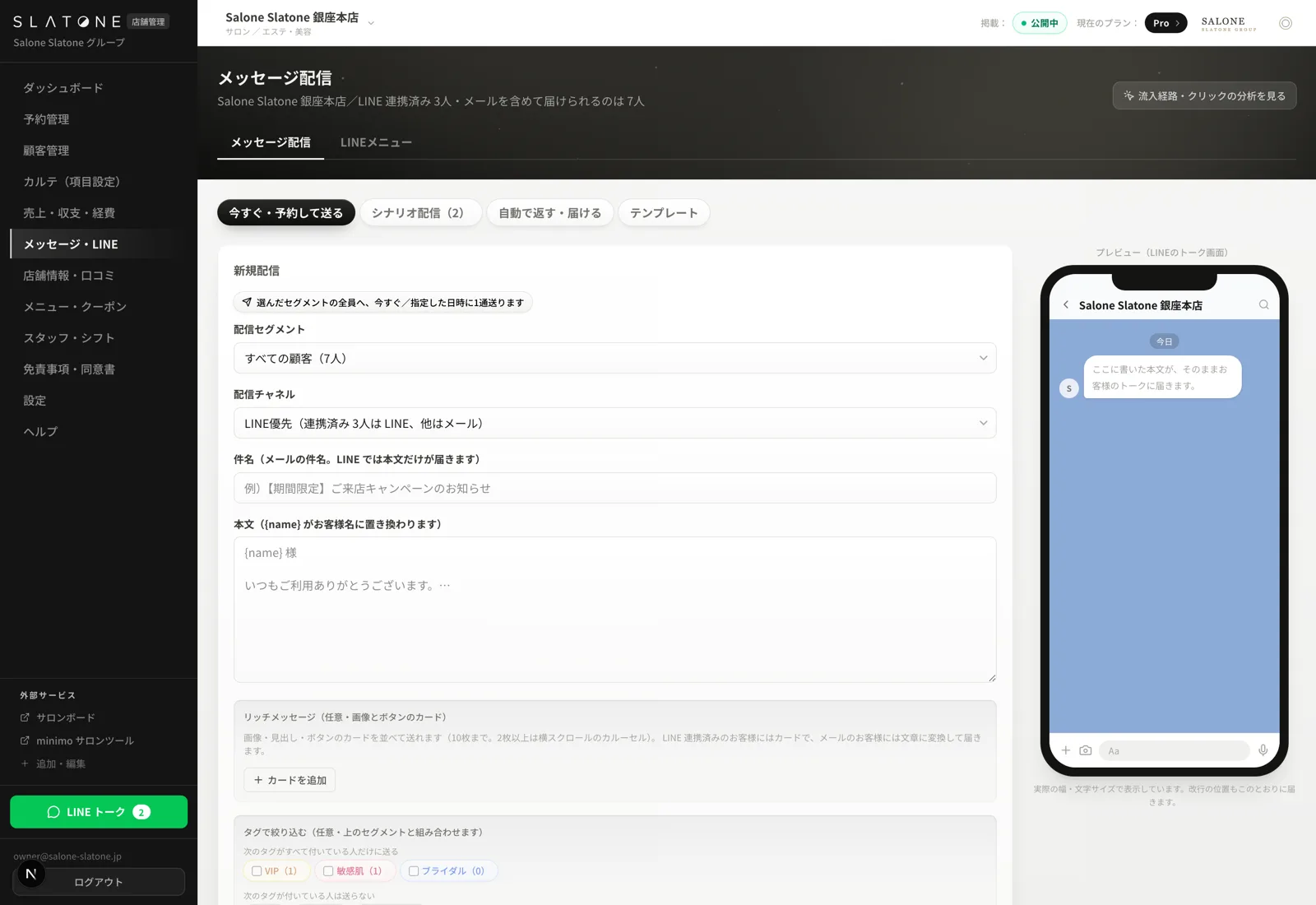Open ヘルプ in the sidebar
Screen dimensions: 1316x905
tap(98, 432)
